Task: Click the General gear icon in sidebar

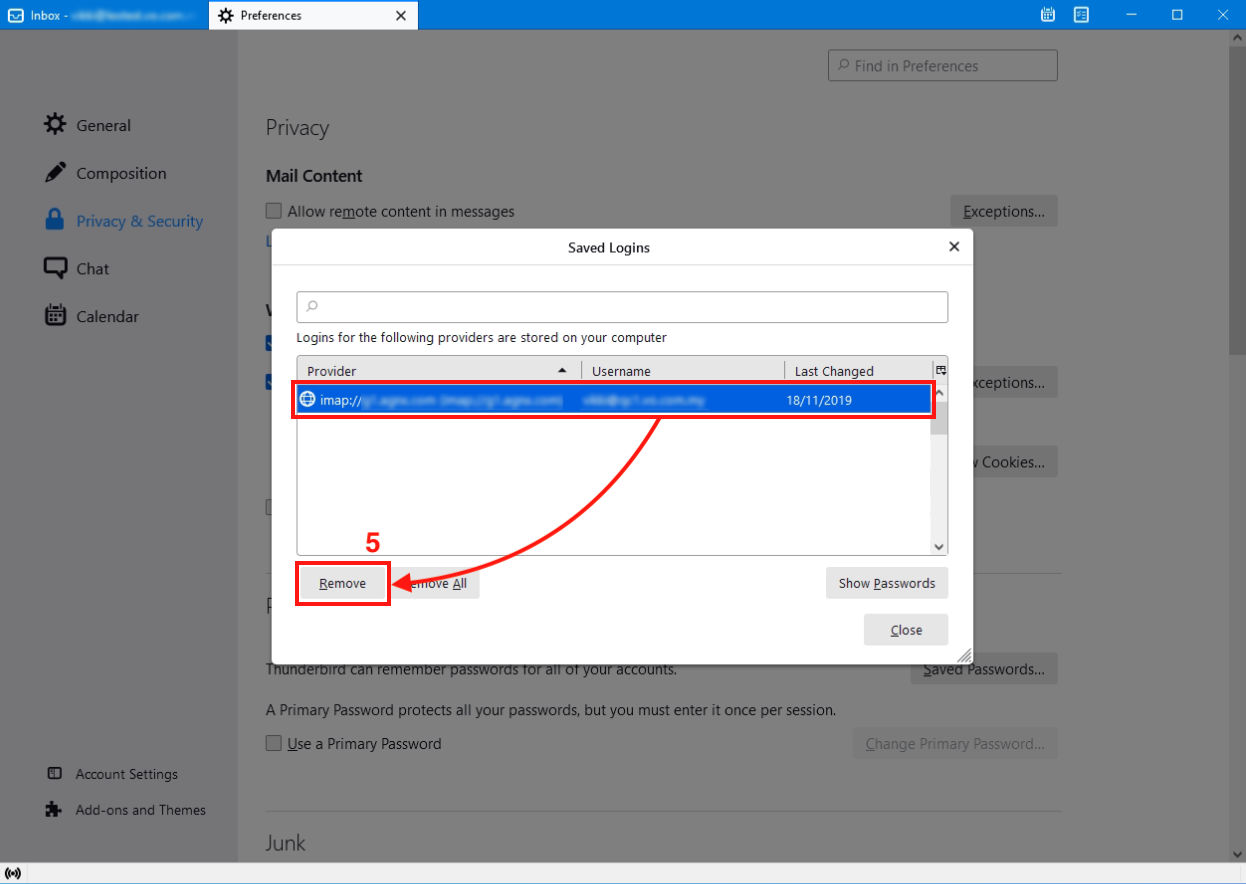Action: [55, 125]
